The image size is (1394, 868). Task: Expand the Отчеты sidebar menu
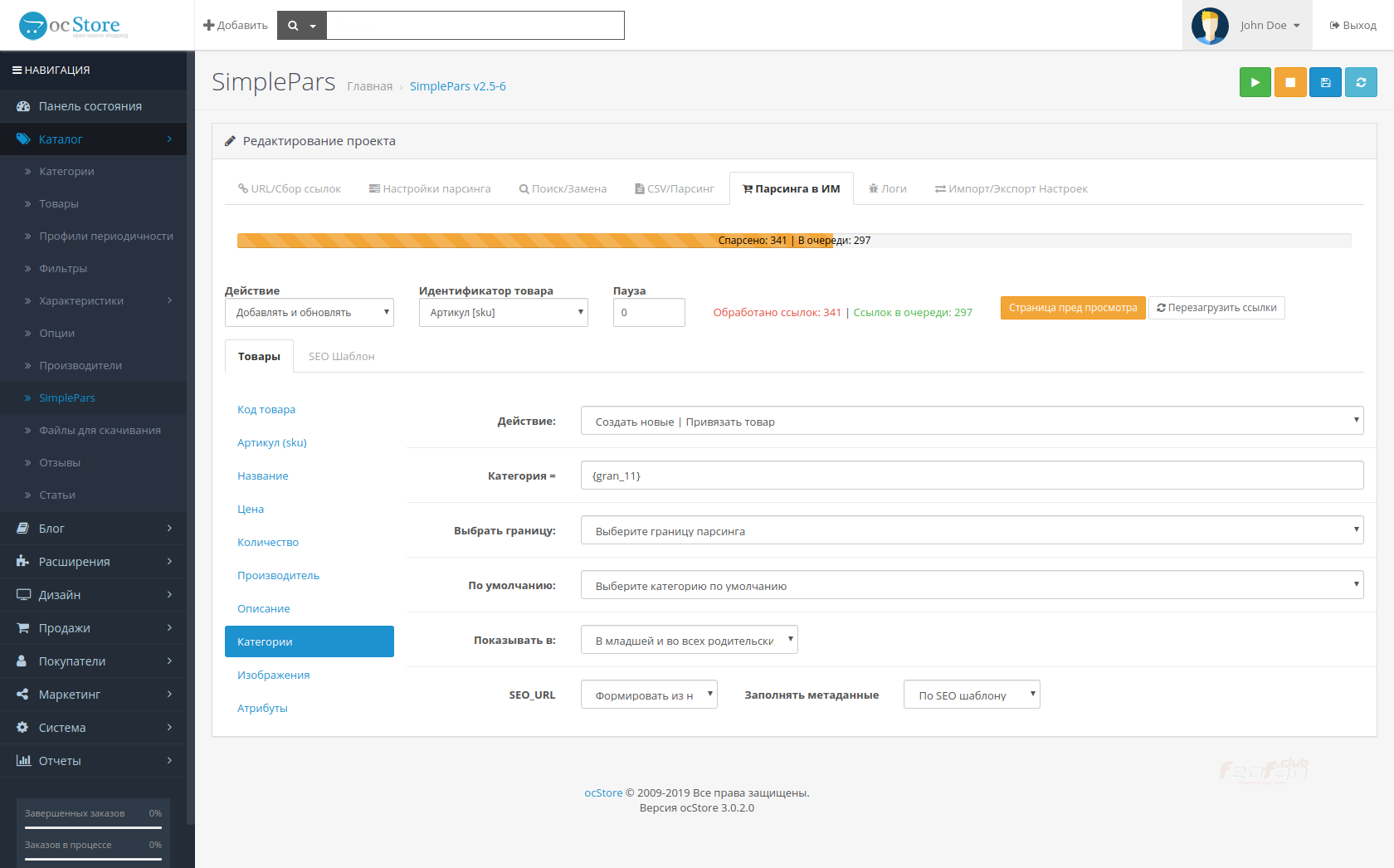93,761
